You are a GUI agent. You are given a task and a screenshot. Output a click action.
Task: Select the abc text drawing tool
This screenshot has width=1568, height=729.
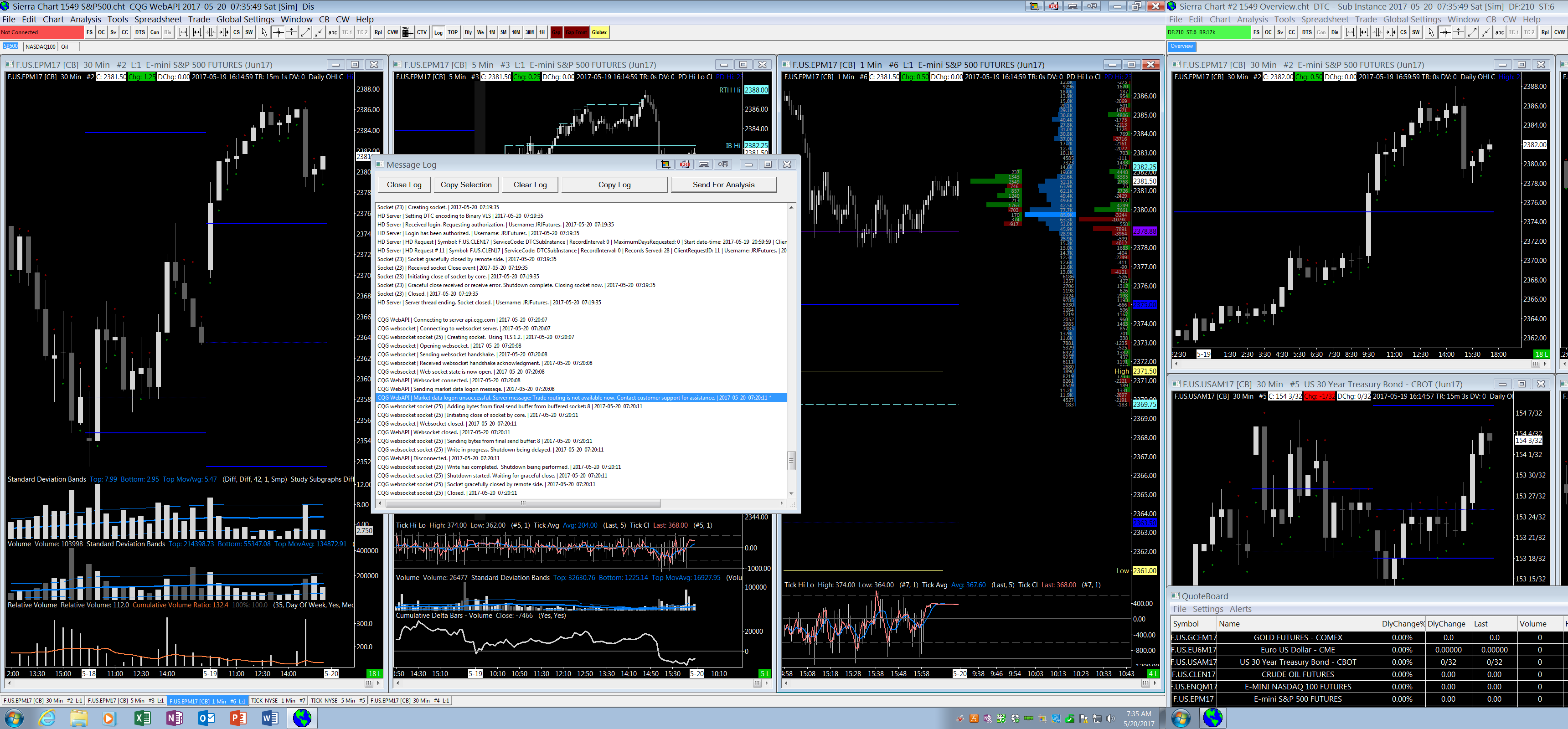pos(332,32)
